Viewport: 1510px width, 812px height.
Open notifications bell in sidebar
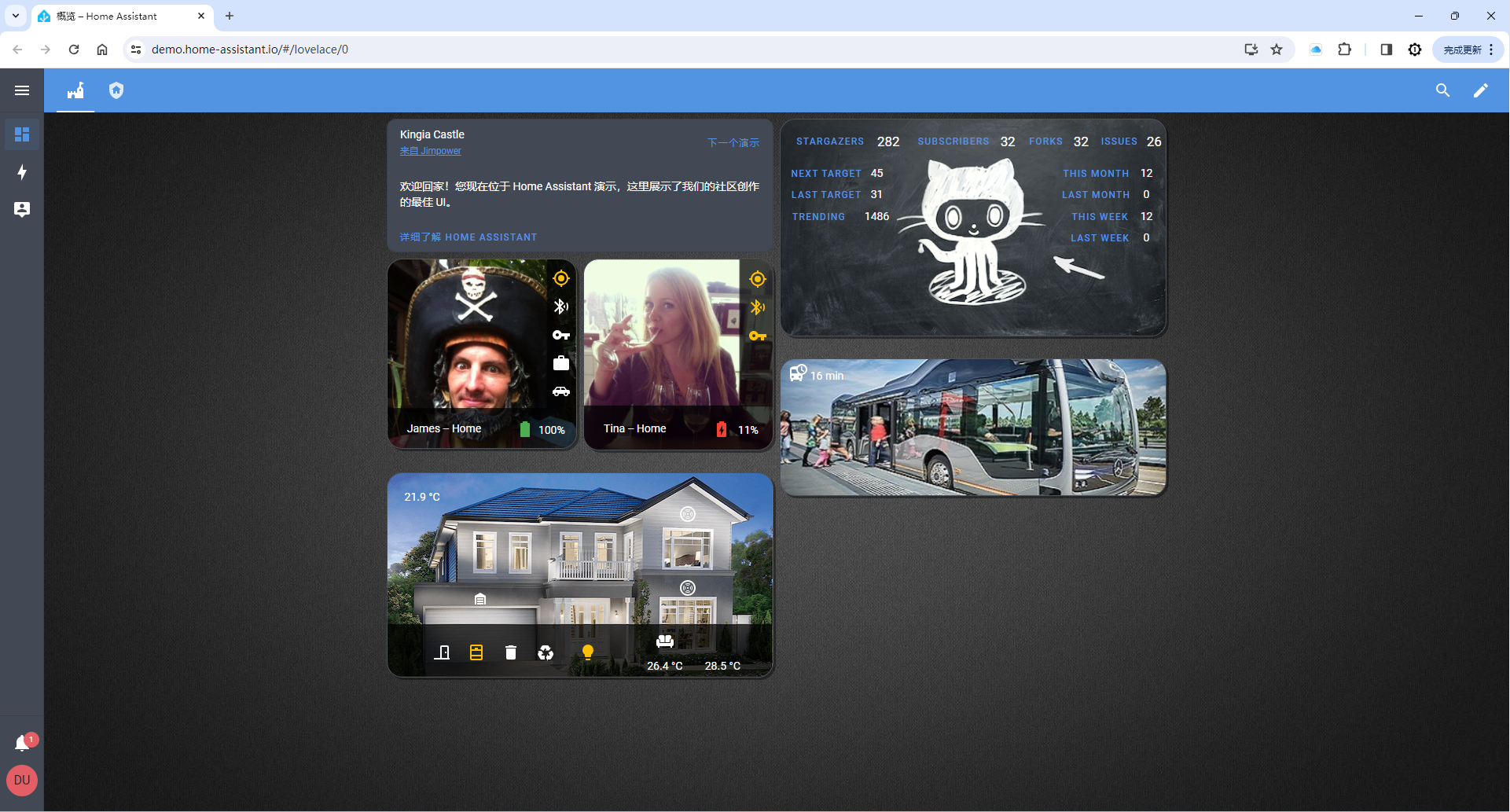24,743
